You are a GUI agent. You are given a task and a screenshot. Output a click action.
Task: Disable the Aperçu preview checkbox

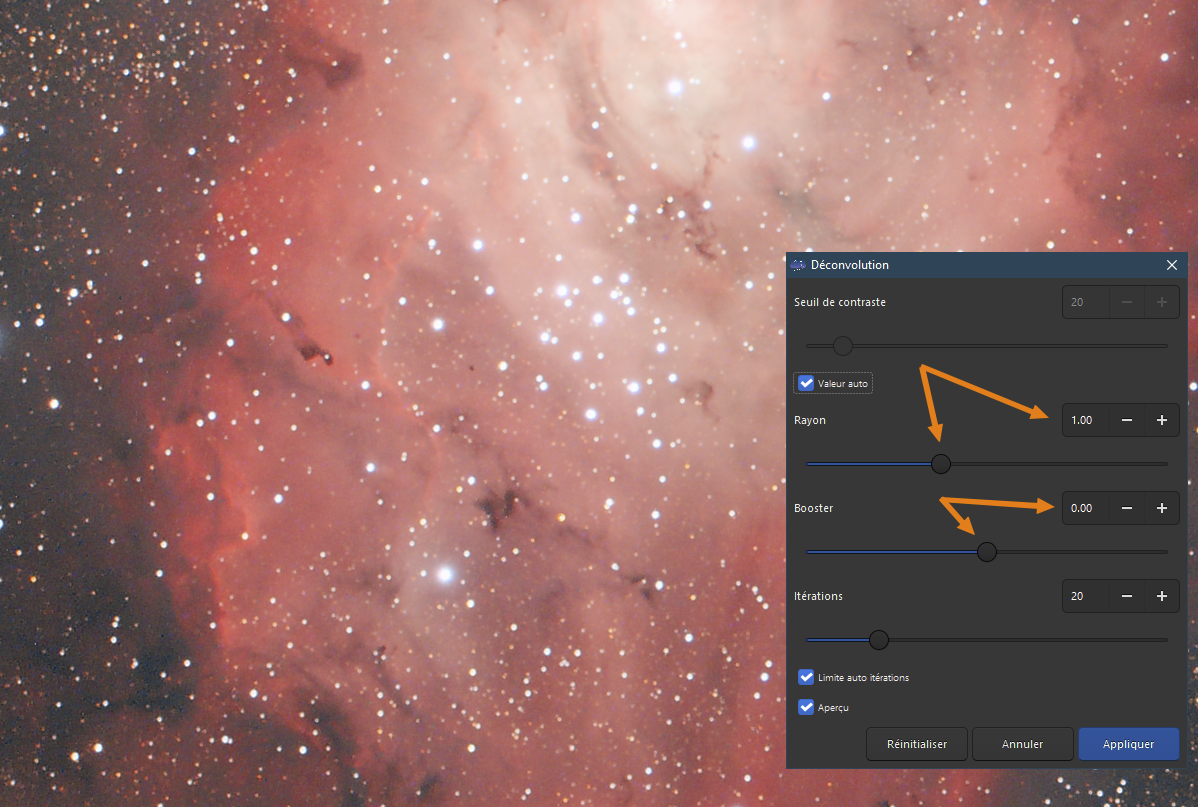point(806,707)
